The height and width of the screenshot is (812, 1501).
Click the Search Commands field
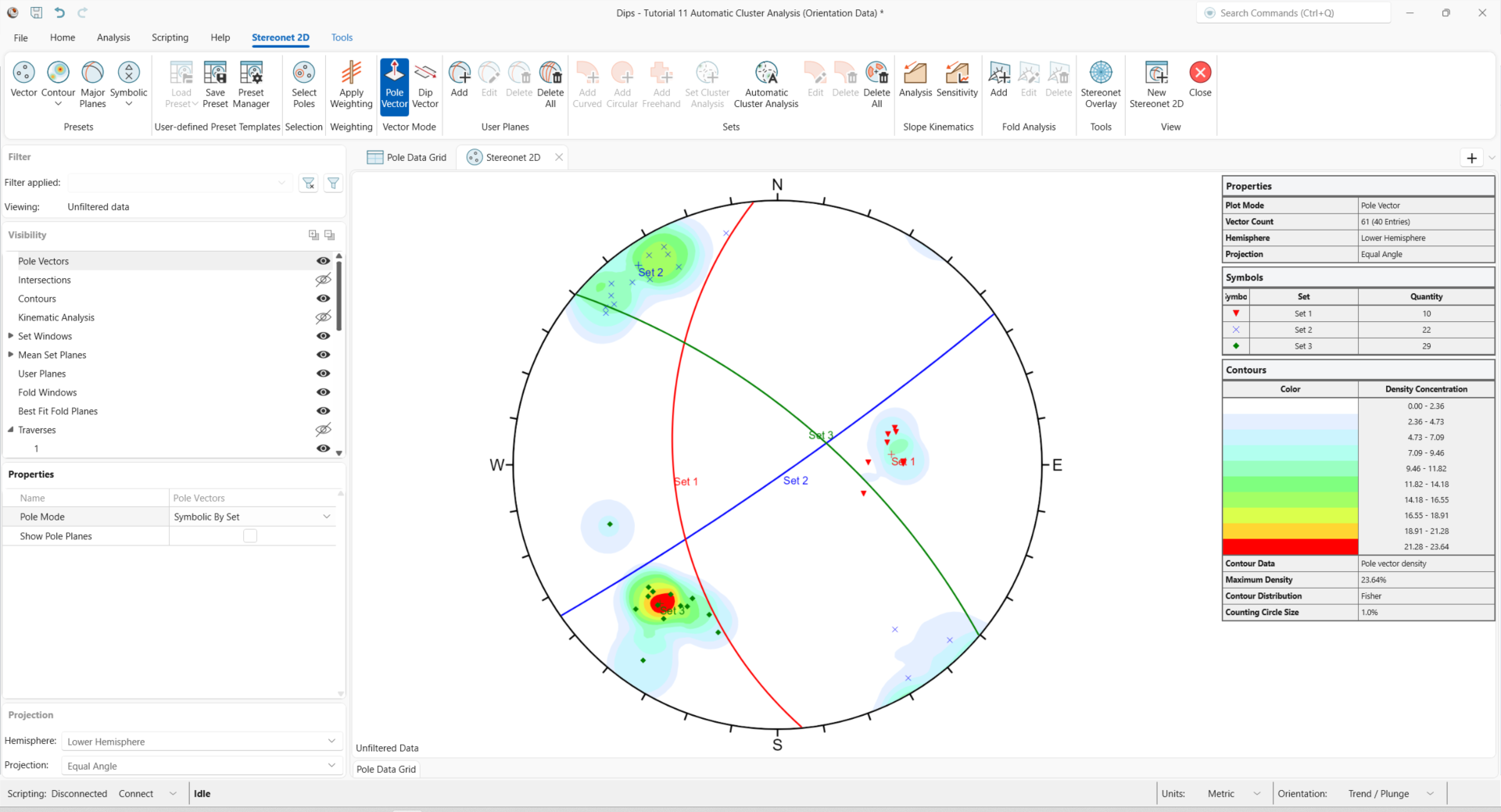1294,13
